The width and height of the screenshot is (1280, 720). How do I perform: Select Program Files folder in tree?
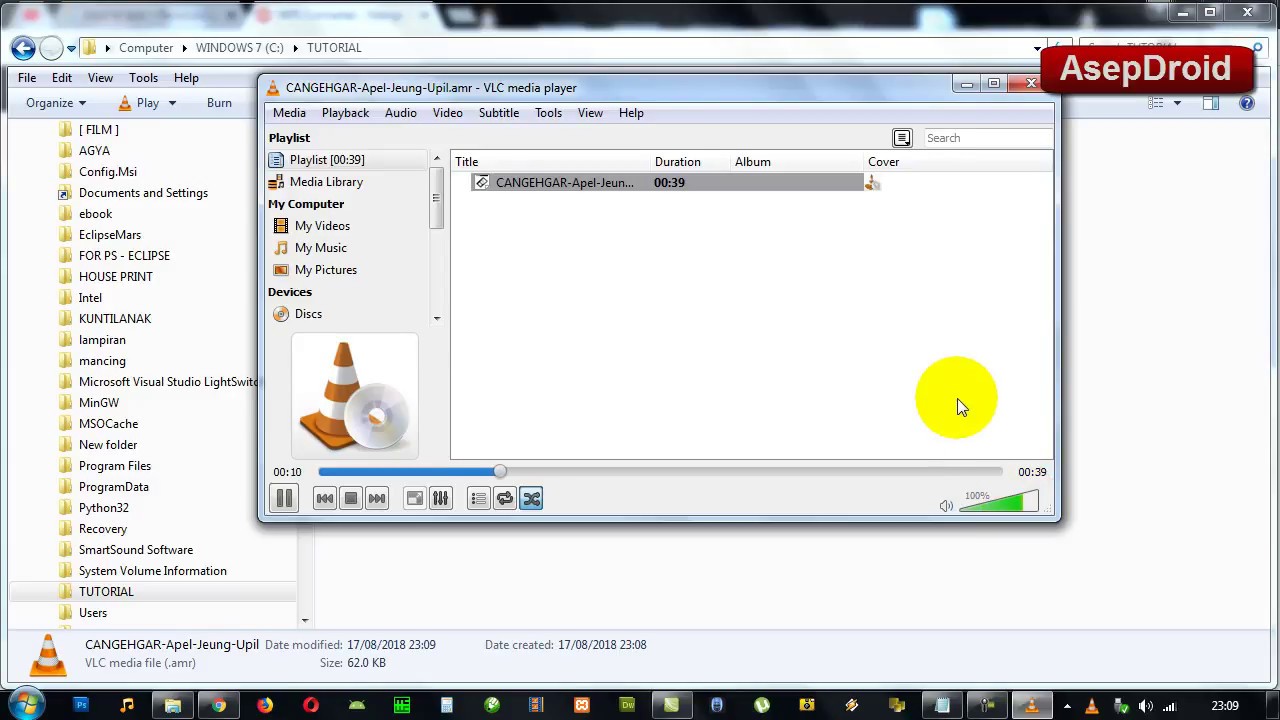[x=115, y=466]
